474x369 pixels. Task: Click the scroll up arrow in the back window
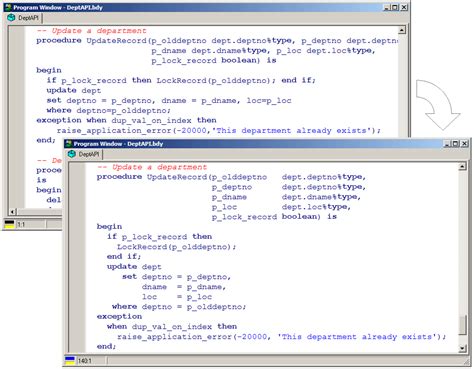402,30
